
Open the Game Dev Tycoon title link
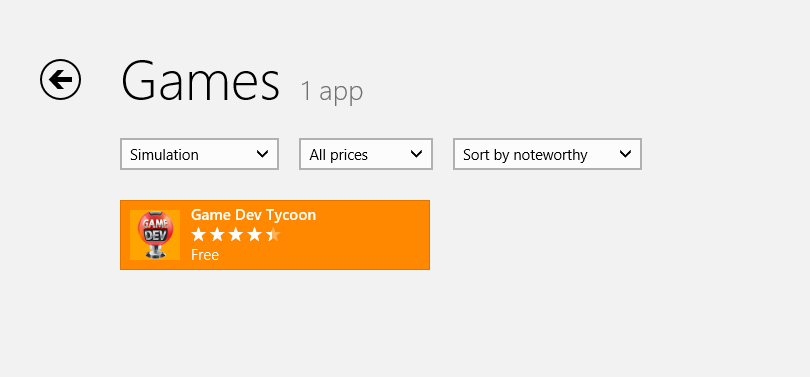coord(254,215)
